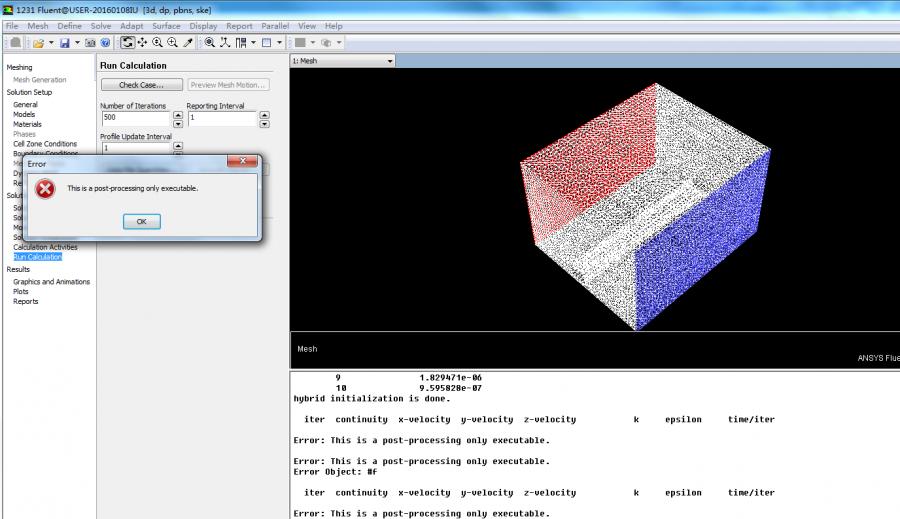900x519 pixels.
Task: Open the Help menu
Action: tap(333, 26)
